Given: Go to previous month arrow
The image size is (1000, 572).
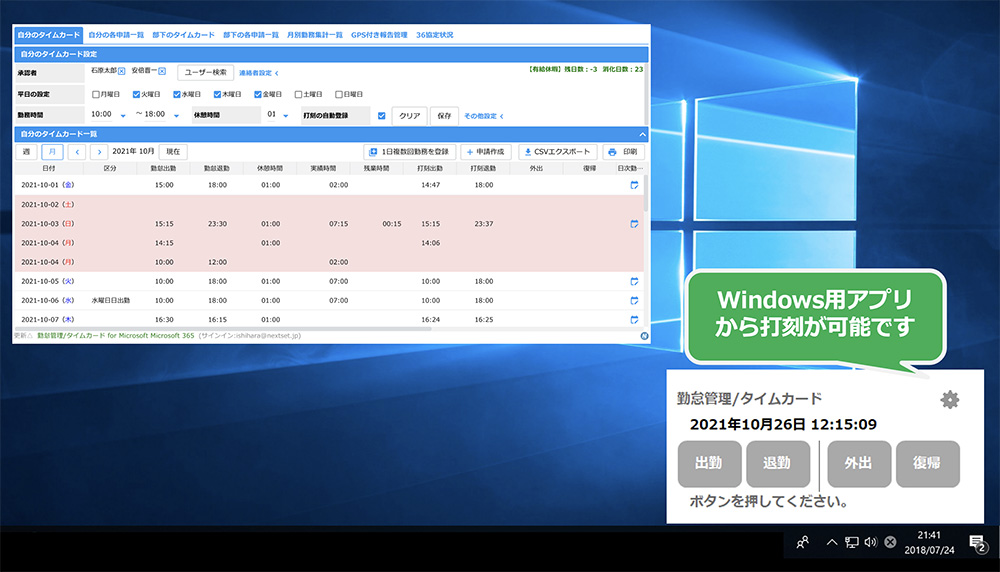Looking at the screenshot, I should pos(77,152).
